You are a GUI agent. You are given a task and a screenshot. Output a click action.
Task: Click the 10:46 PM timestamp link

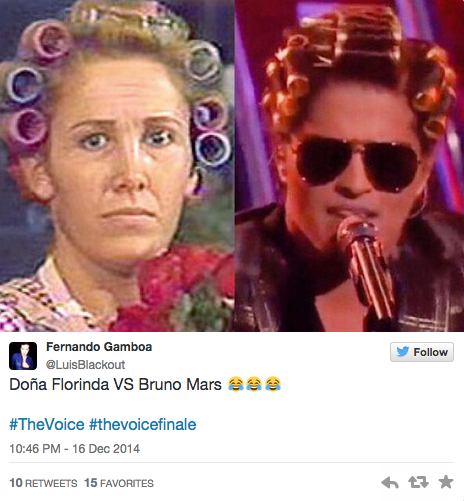(35, 449)
